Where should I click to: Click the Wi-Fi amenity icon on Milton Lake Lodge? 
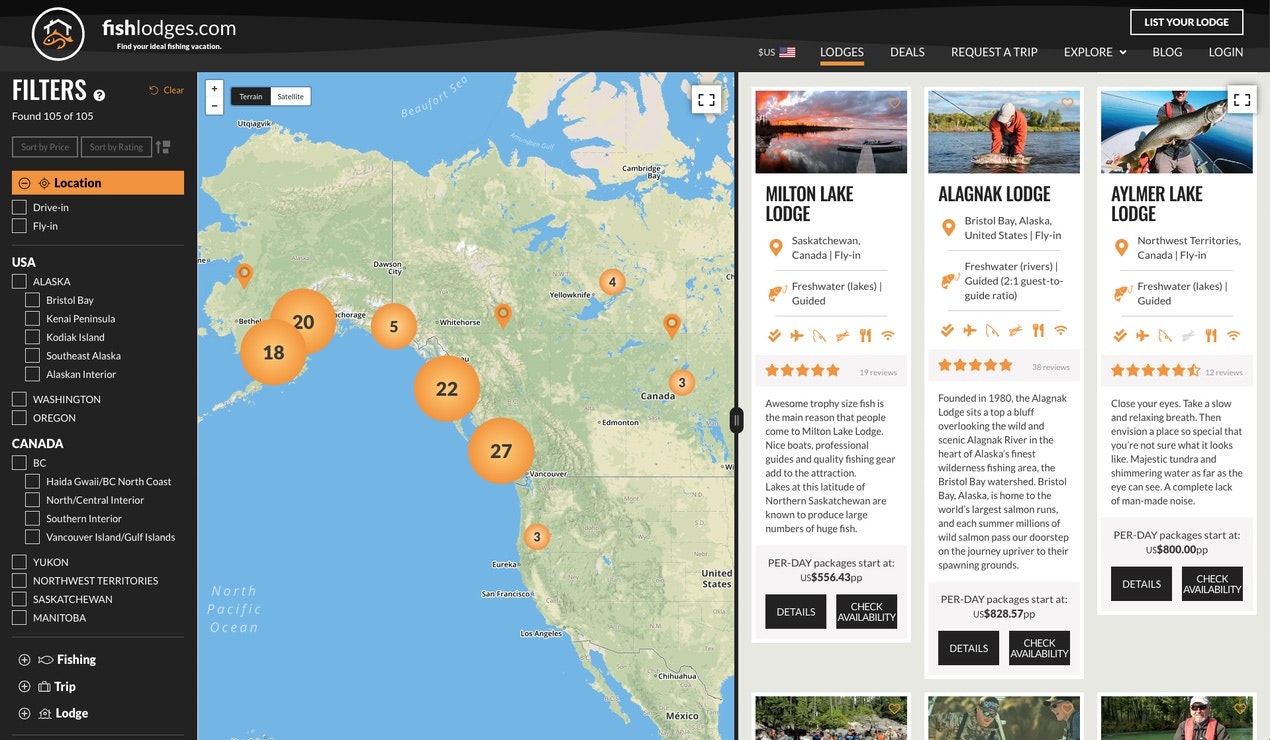[888, 335]
